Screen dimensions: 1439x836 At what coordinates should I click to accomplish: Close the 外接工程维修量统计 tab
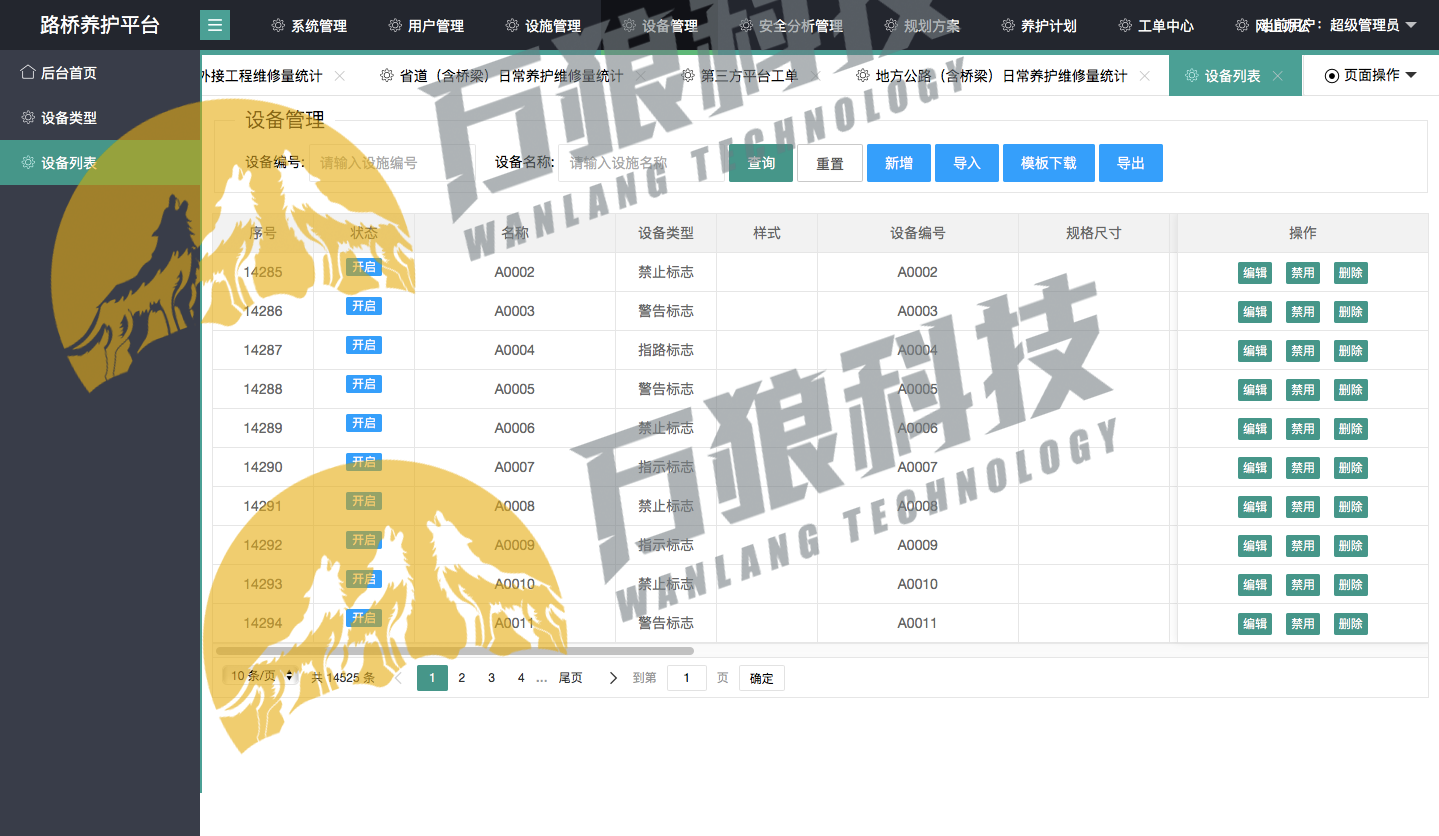pyautogui.click(x=340, y=76)
